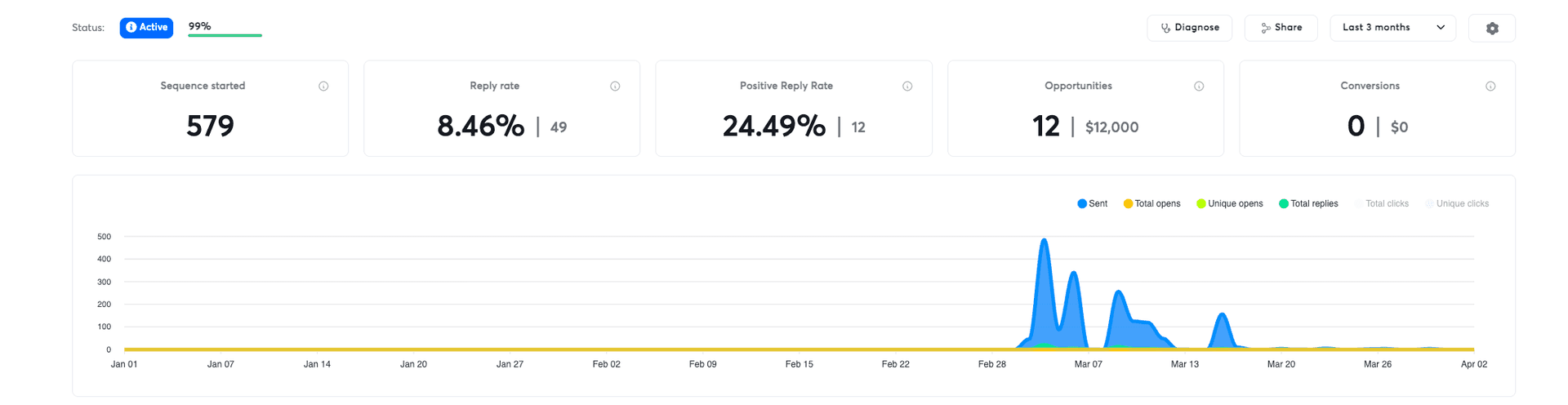Viewport: 1568px width, 405px height.
Task: Click the Status: label
Action: point(88,28)
